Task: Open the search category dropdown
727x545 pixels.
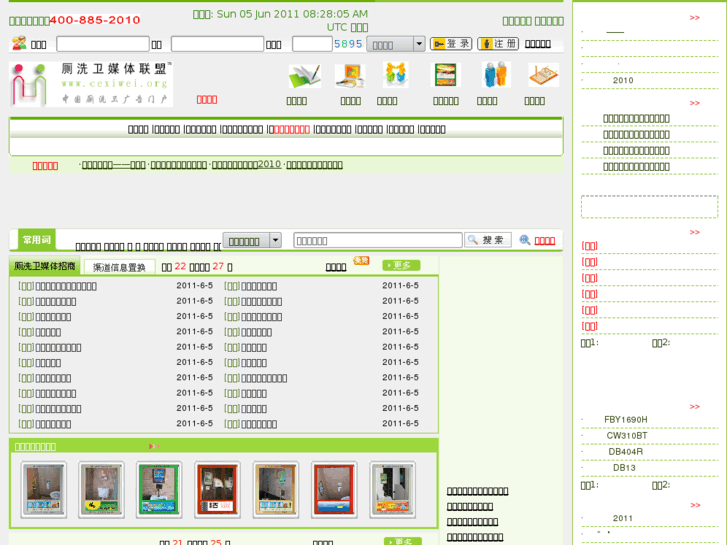Action: pos(252,240)
